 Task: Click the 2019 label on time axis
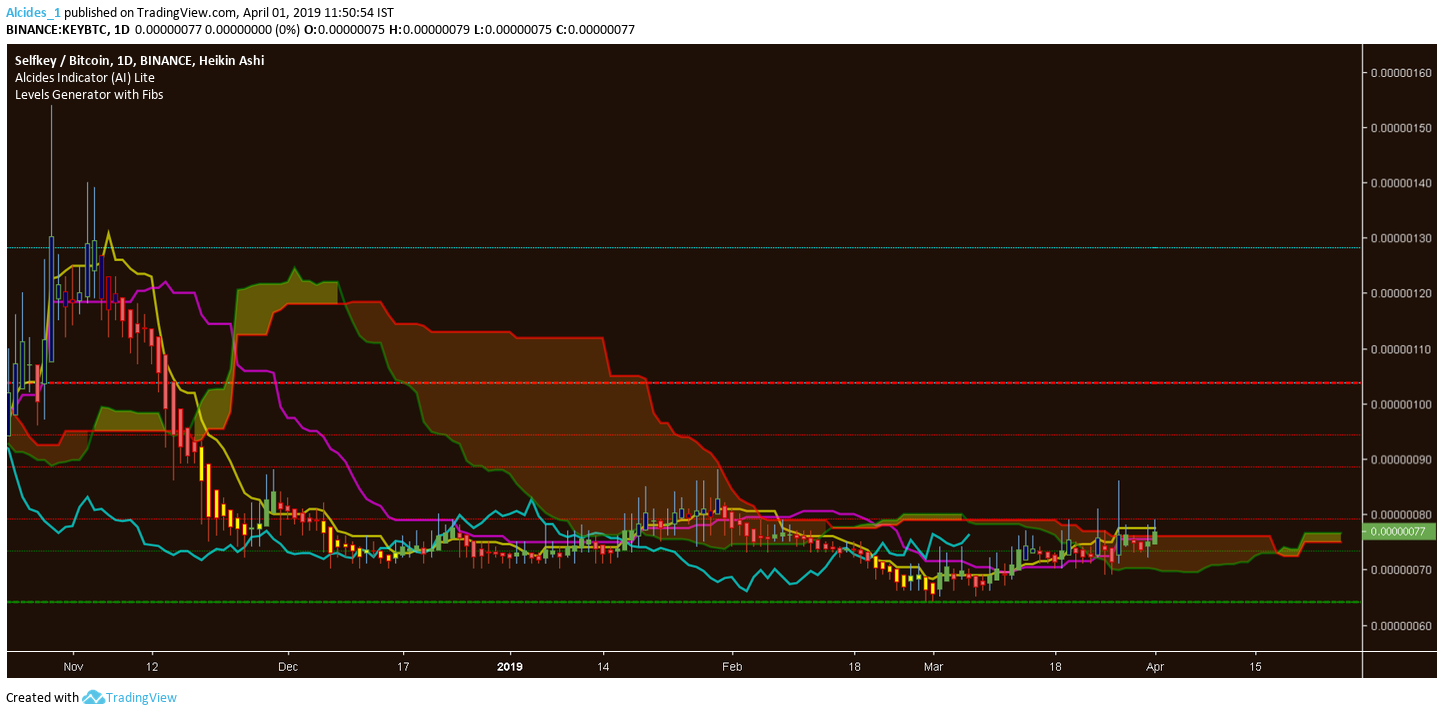point(510,665)
